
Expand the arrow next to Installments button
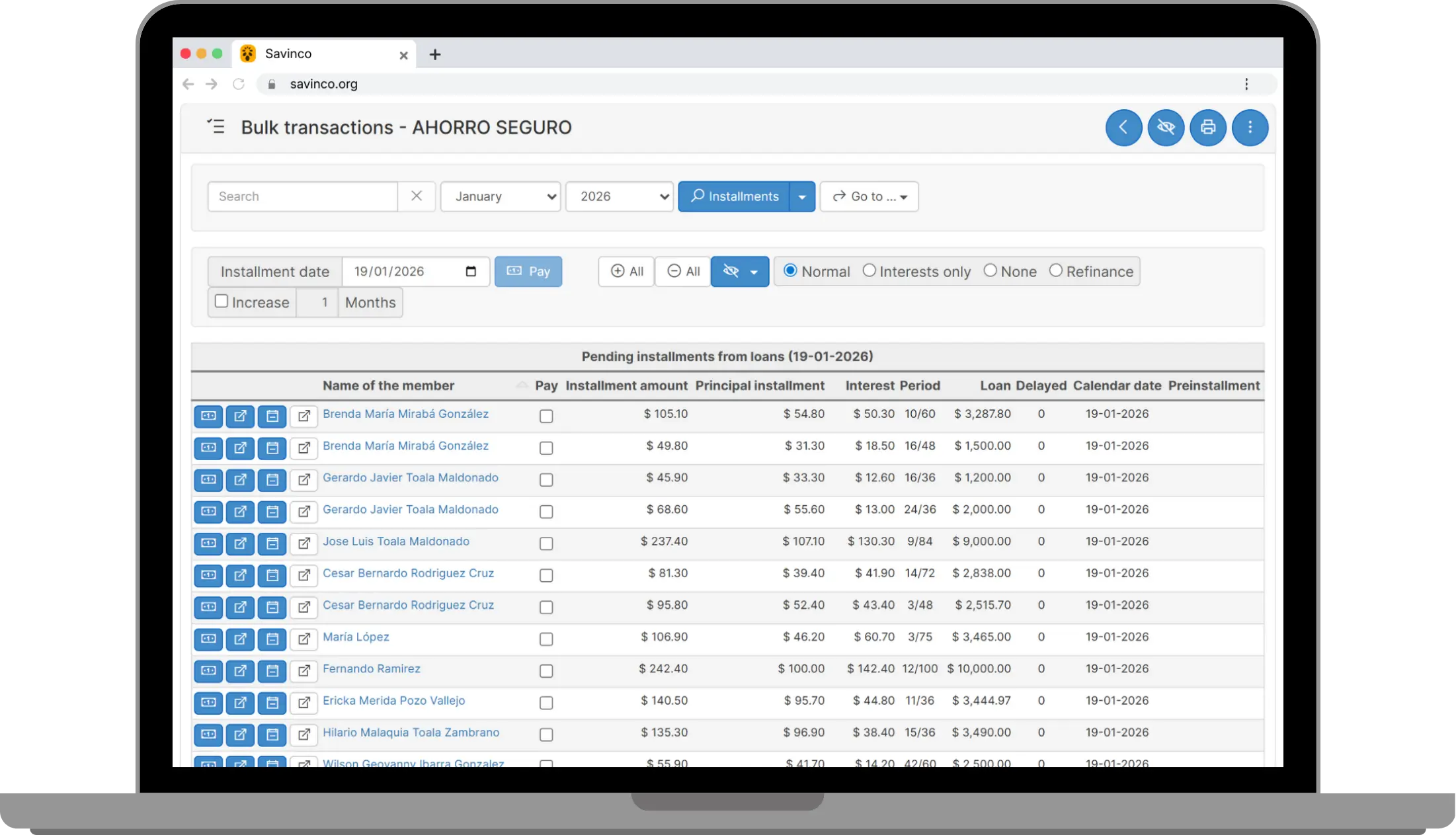801,196
